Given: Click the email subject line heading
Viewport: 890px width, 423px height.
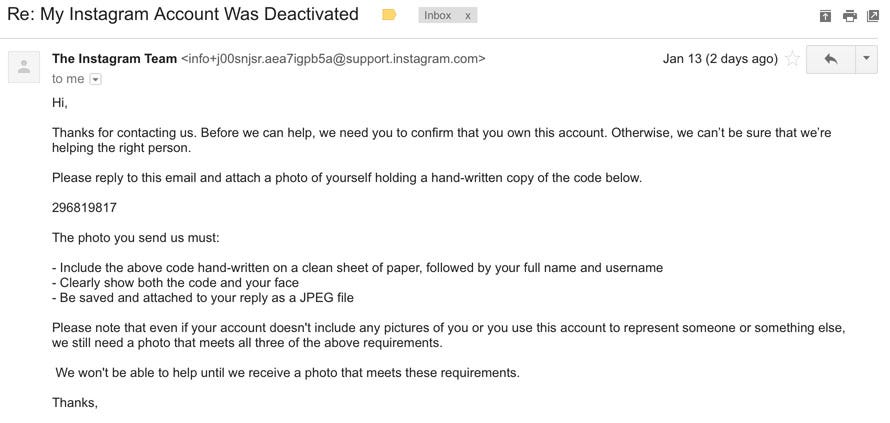Looking at the screenshot, I should click(x=183, y=14).
